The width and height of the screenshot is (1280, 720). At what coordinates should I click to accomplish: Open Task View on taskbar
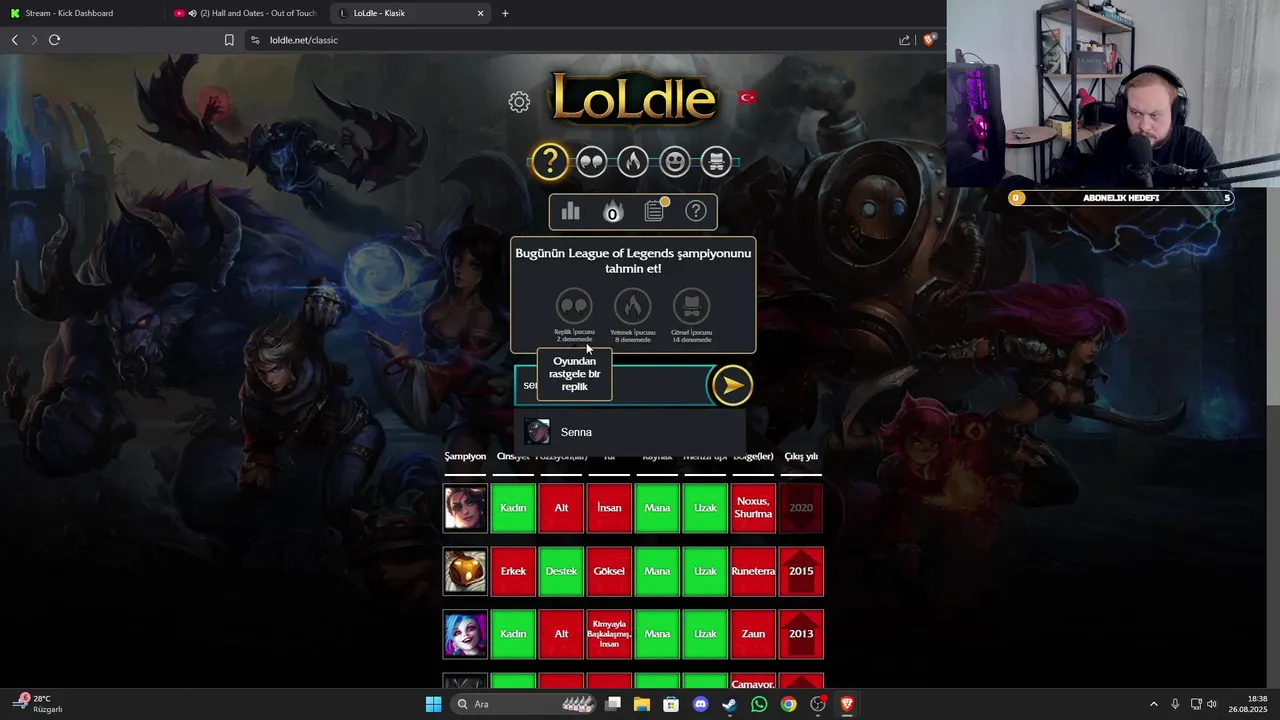pyautogui.click(x=613, y=704)
